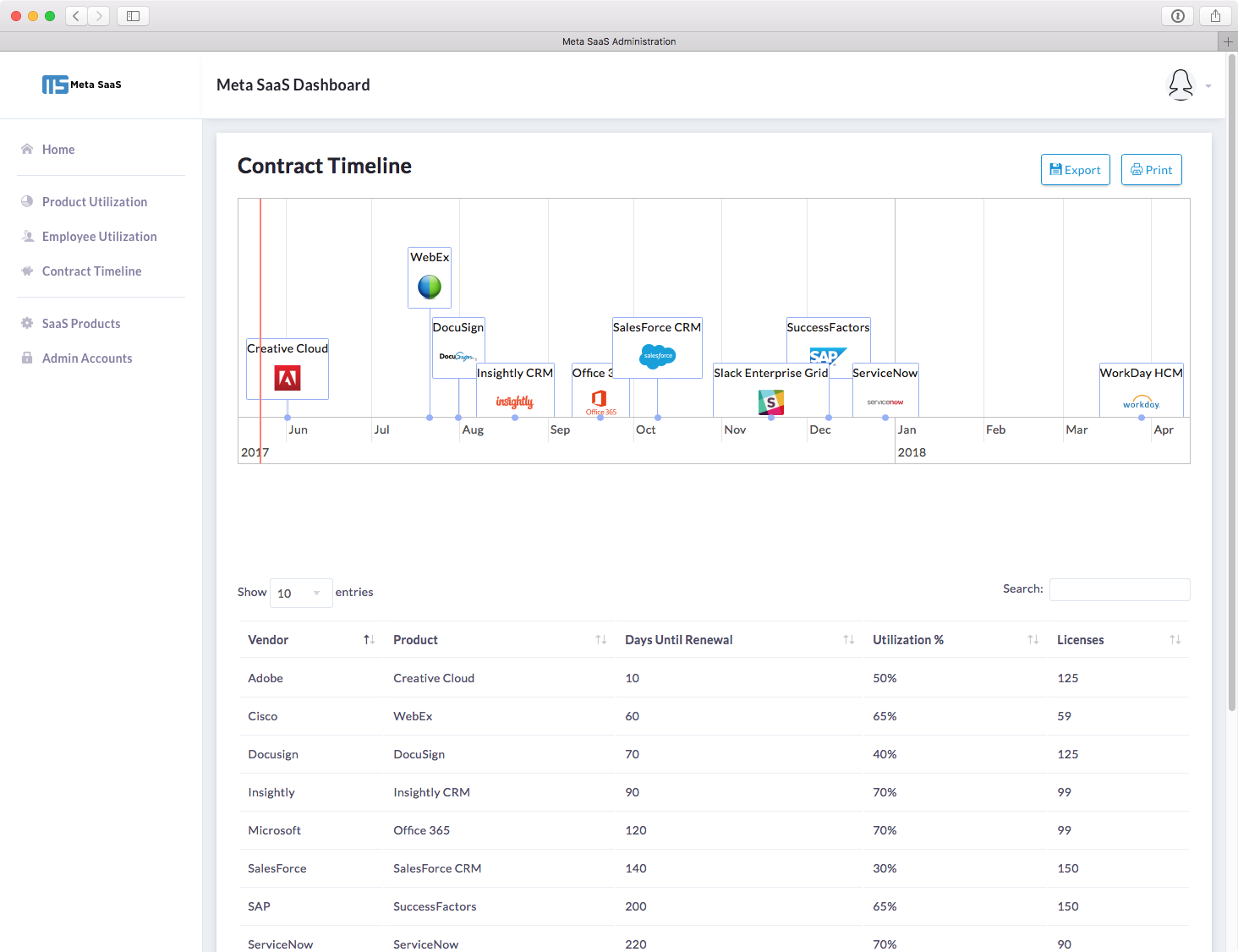This screenshot has height=952, width=1238.
Task: Open the SaaS Products section
Action: tap(80, 323)
